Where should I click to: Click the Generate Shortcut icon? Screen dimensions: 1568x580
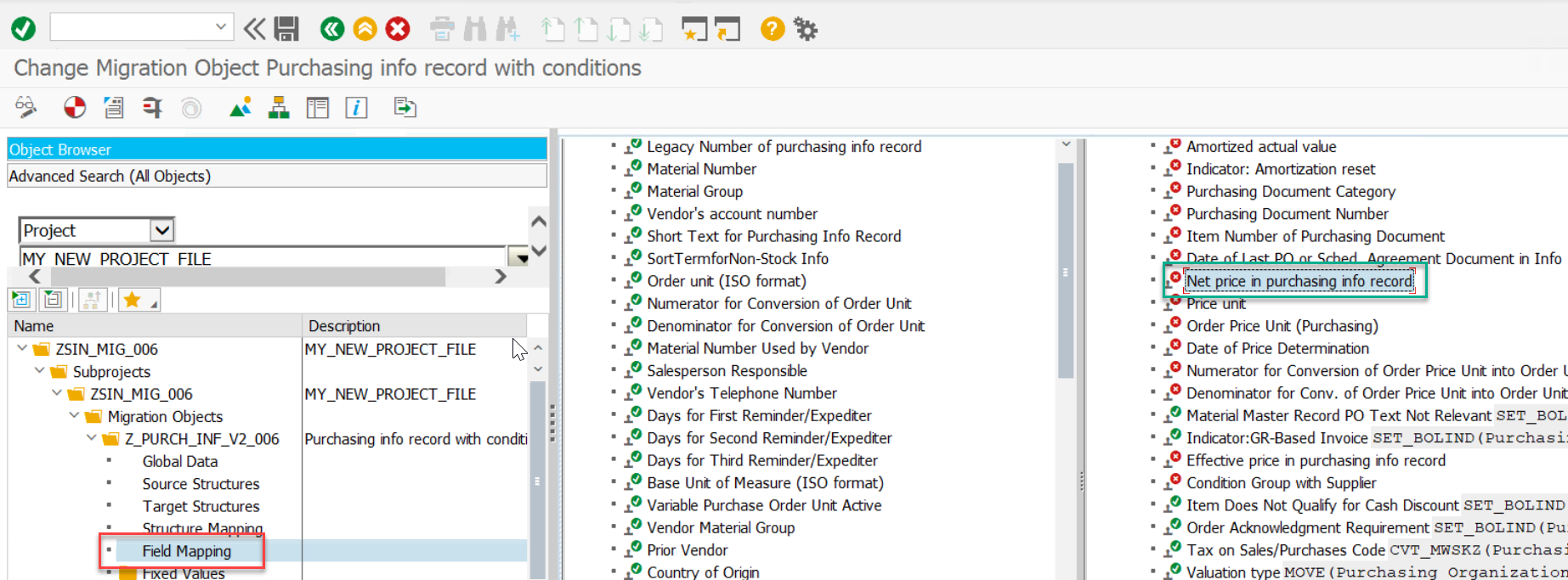tap(727, 30)
